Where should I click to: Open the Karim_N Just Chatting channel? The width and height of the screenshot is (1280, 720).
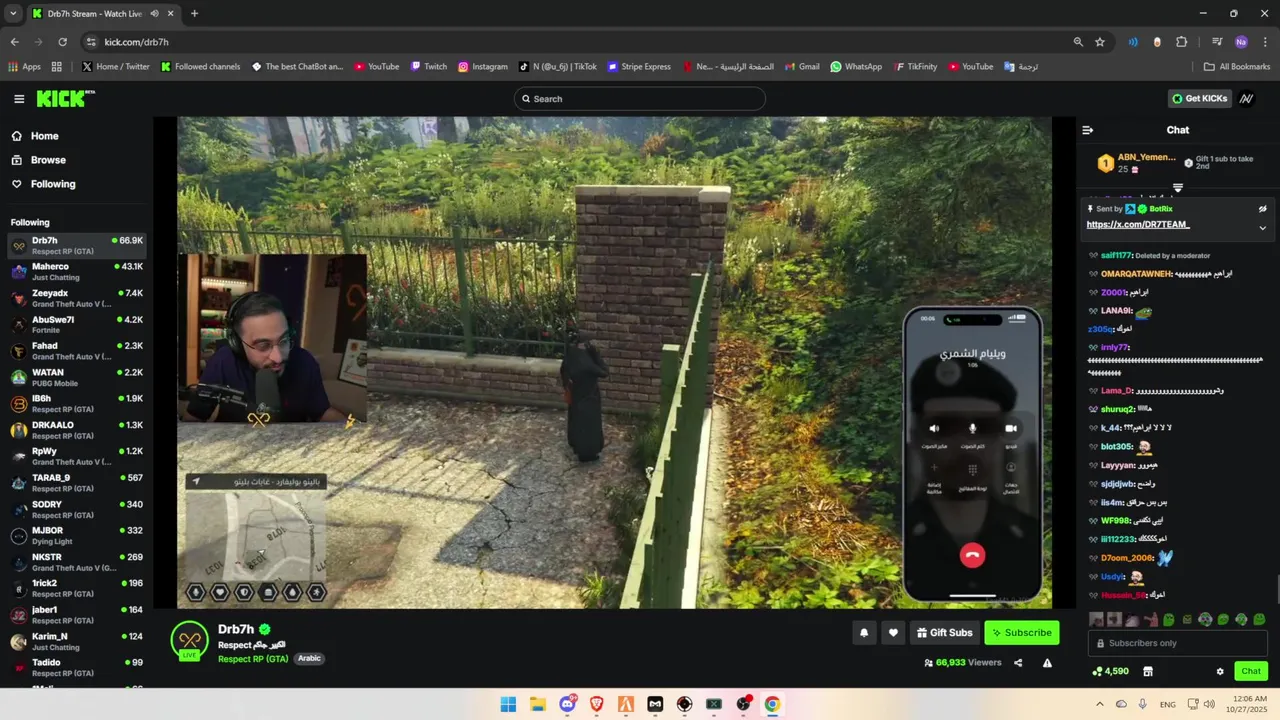click(77, 641)
